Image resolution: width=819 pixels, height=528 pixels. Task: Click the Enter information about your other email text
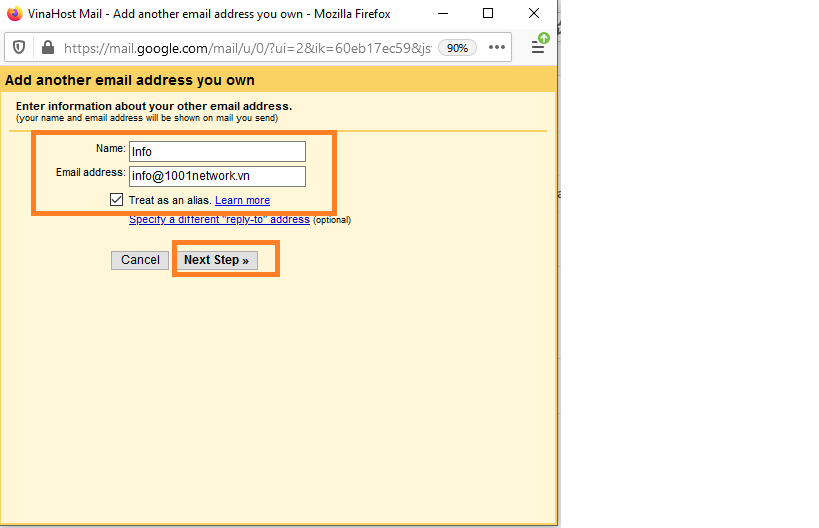[154, 106]
